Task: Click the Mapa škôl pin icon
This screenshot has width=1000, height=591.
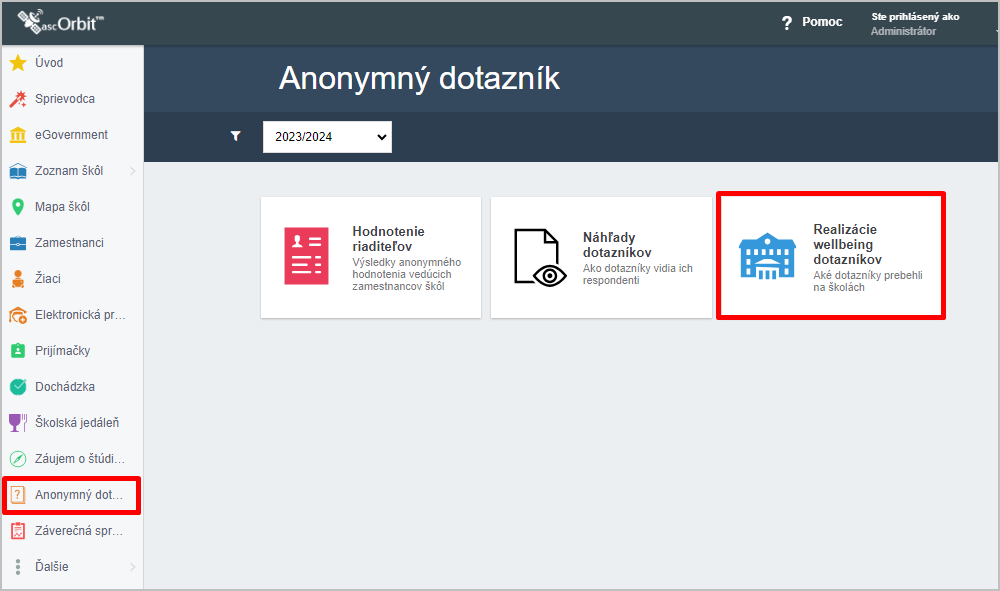Action: (x=18, y=207)
